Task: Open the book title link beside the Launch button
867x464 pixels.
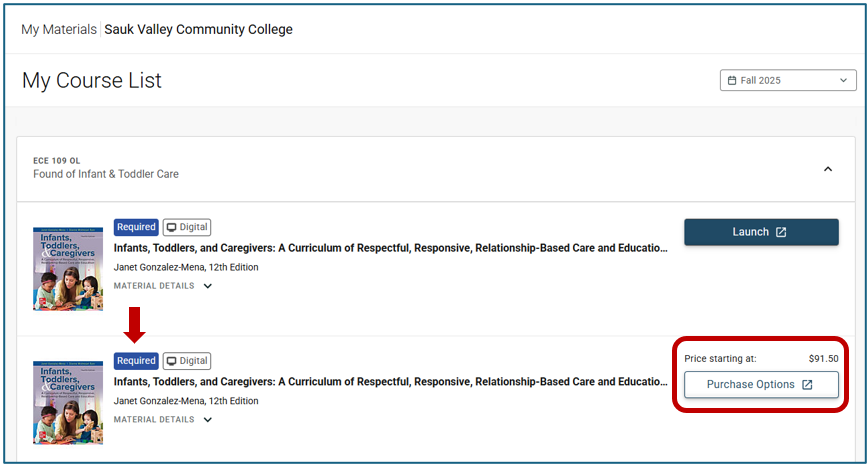Action: (x=390, y=247)
